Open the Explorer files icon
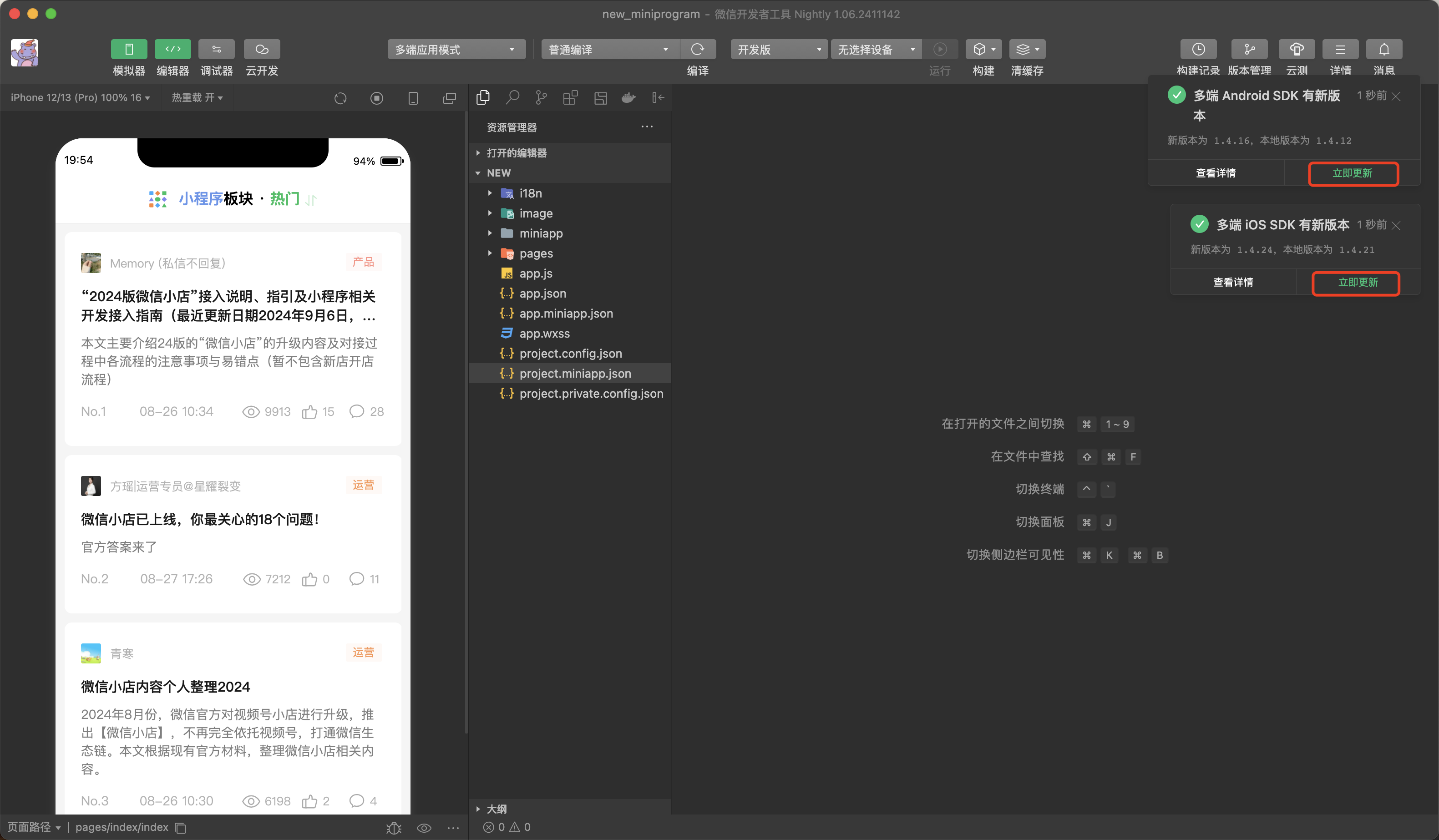Screen dimensions: 1439x840 tap(483, 98)
